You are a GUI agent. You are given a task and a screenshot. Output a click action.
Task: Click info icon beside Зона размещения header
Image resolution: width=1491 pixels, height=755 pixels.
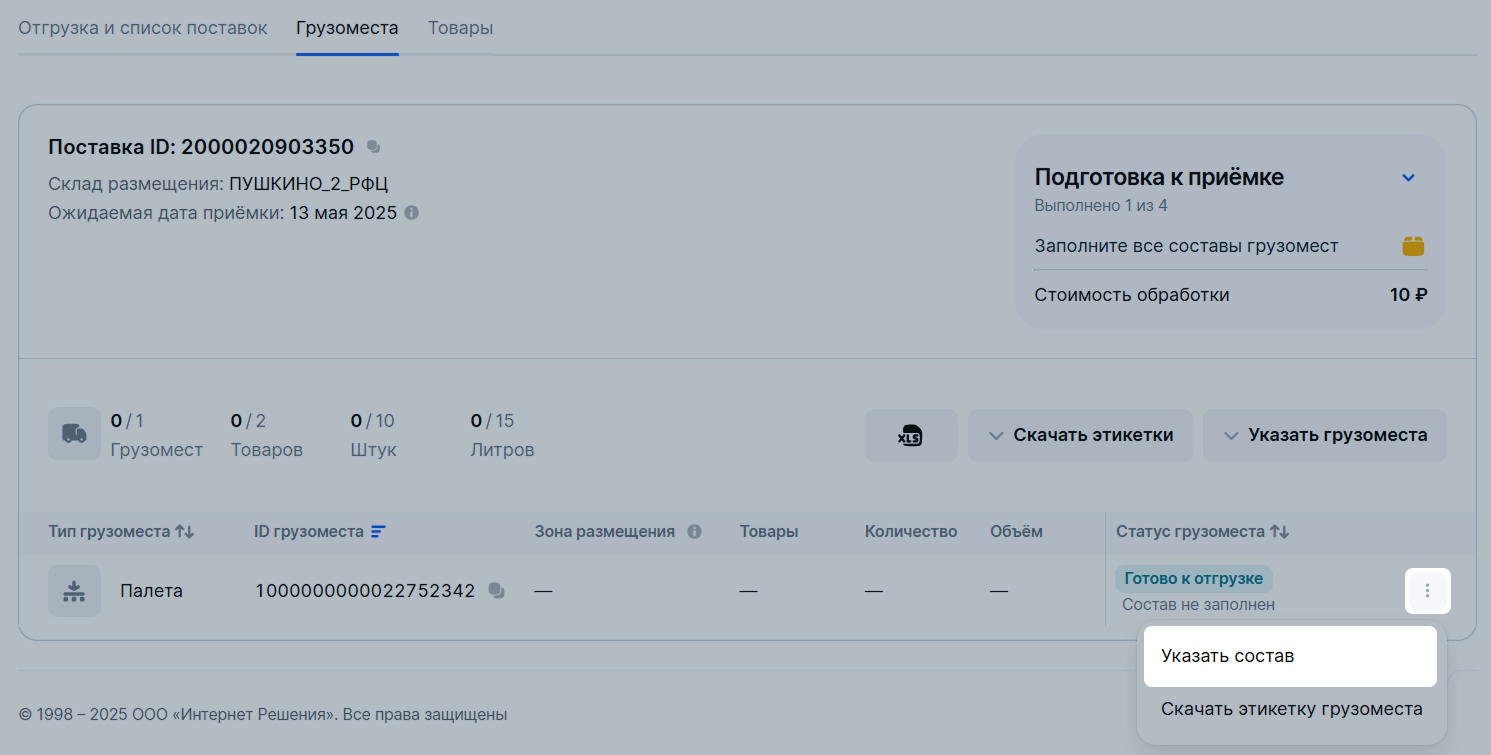point(694,532)
